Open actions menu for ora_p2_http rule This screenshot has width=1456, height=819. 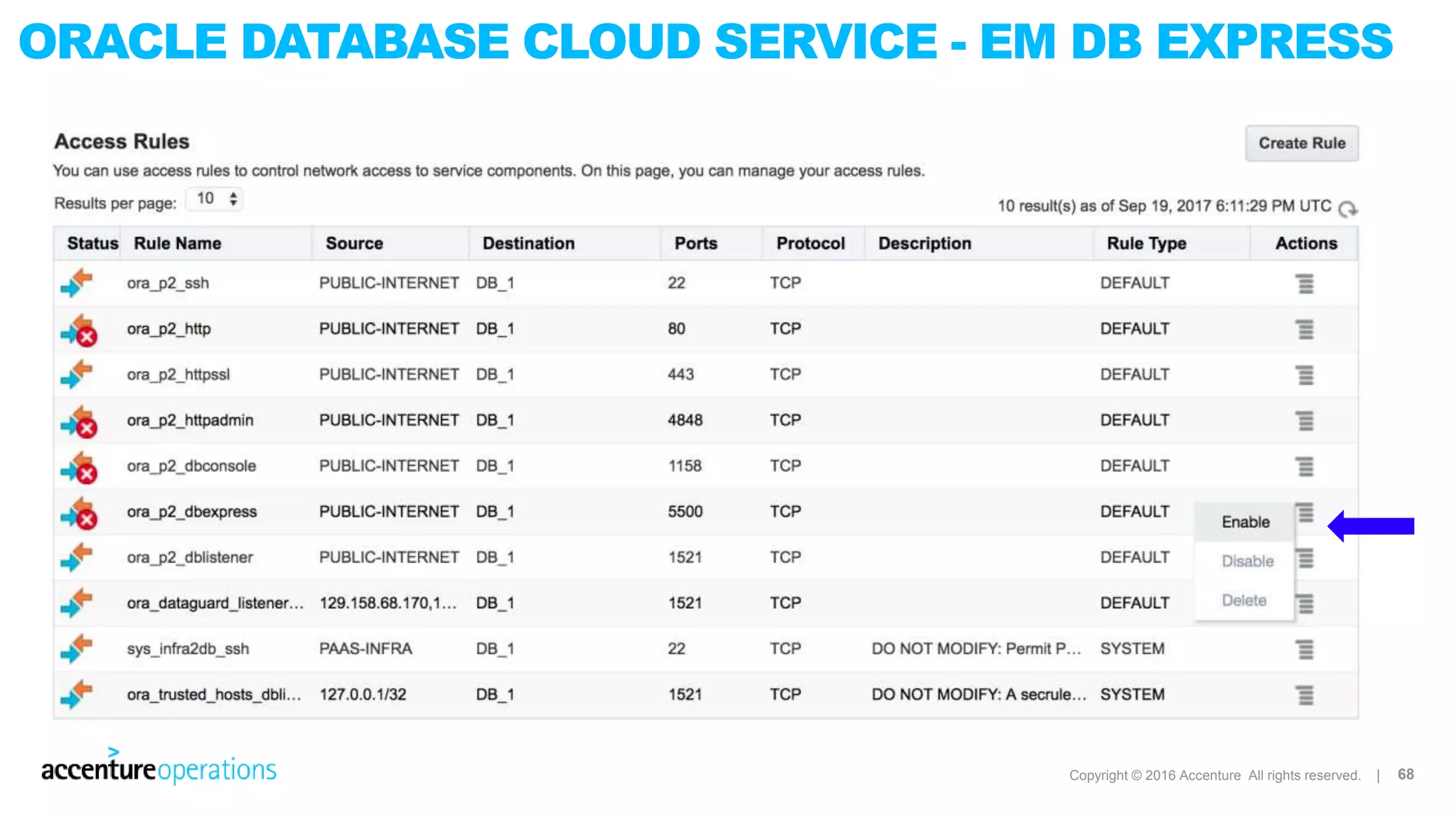tap(1305, 329)
